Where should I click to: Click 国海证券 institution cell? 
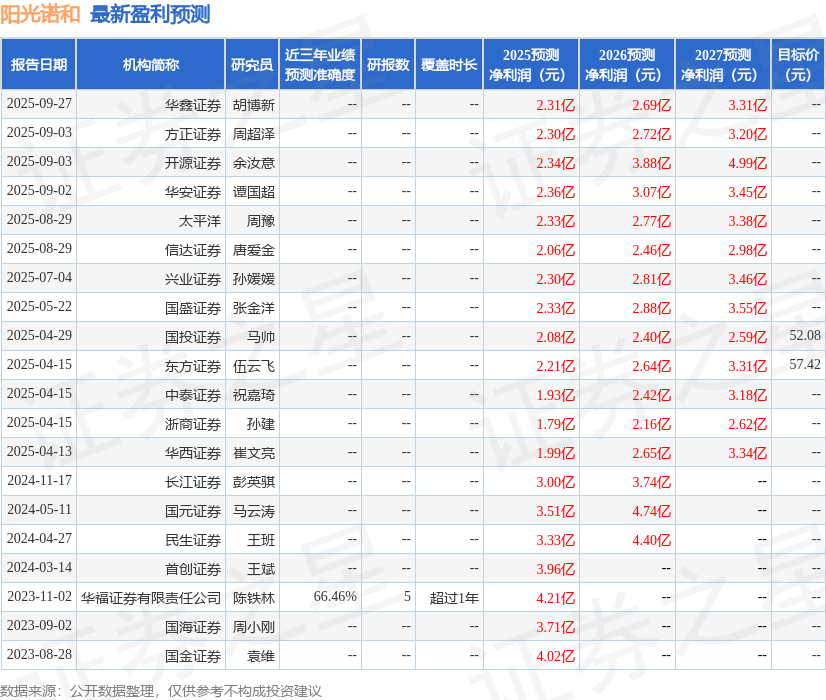(x=193, y=627)
